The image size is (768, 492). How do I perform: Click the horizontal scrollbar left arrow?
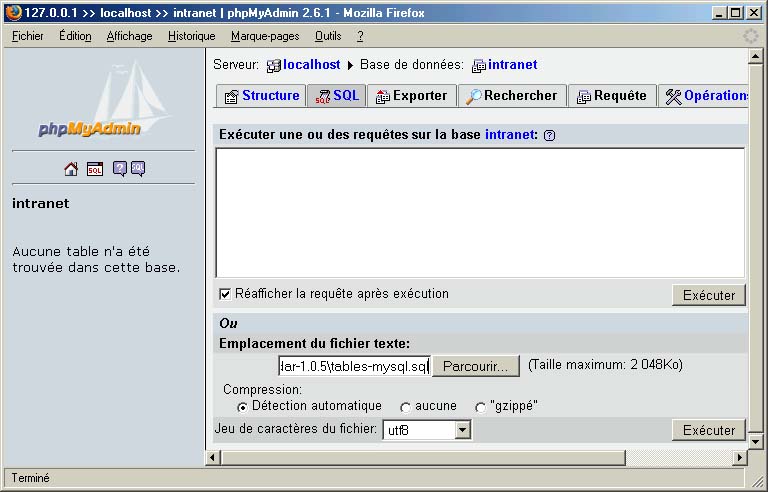(x=213, y=458)
